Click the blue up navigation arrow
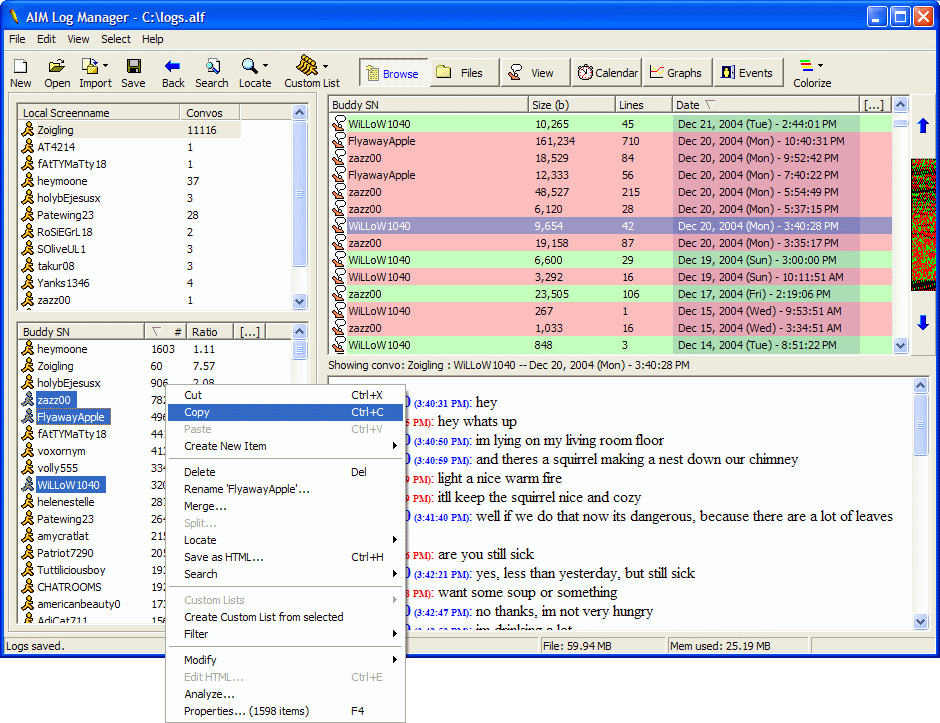The height and width of the screenshot is (723, 940). click(923, 124)
